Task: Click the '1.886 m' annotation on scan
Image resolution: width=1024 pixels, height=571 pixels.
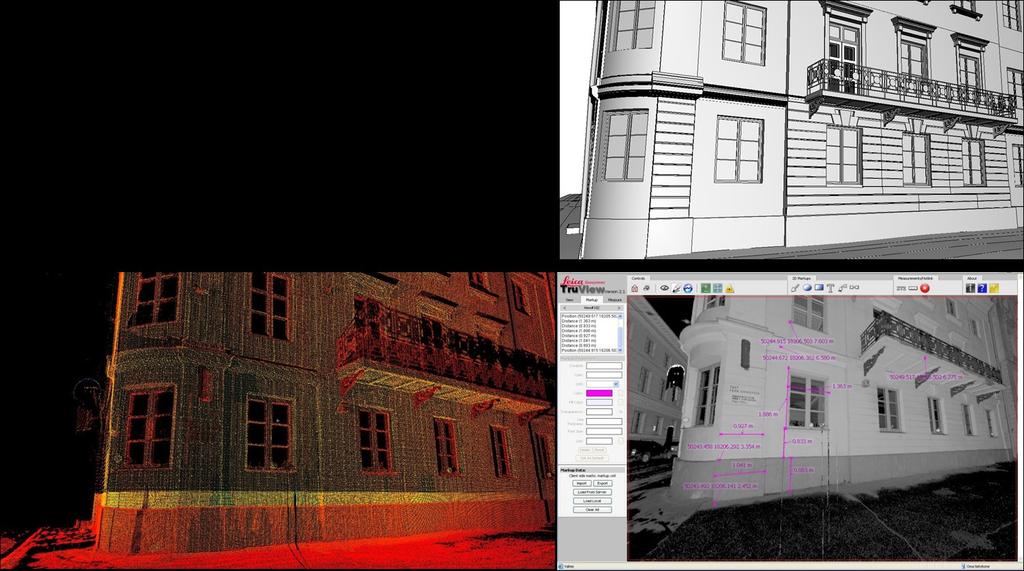Action: click(768, 414)
